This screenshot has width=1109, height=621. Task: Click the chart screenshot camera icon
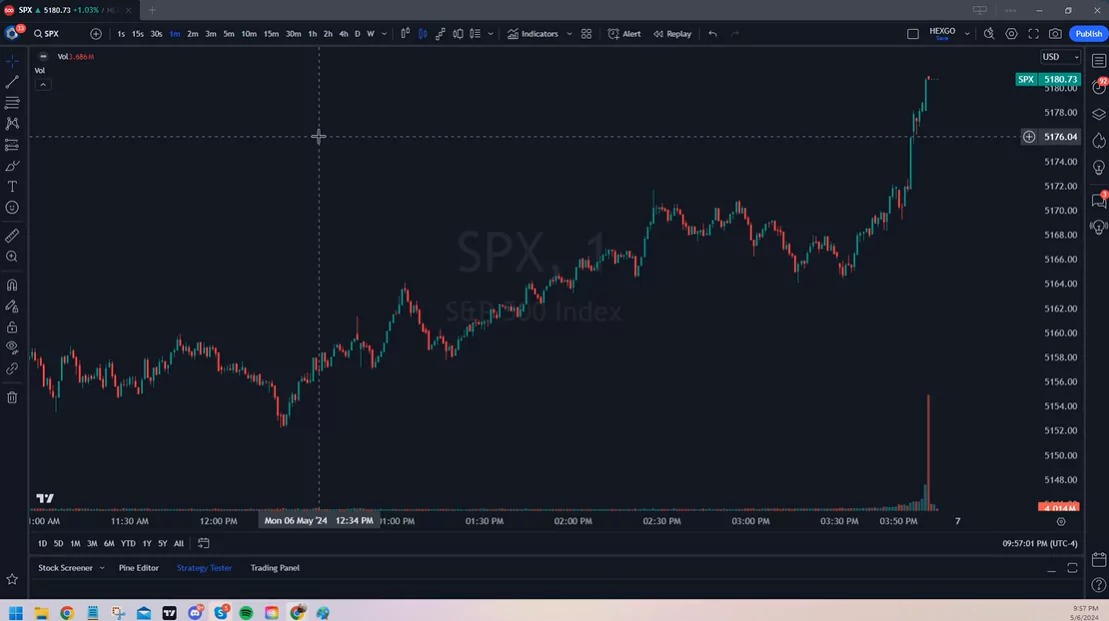pos(1055,33)
